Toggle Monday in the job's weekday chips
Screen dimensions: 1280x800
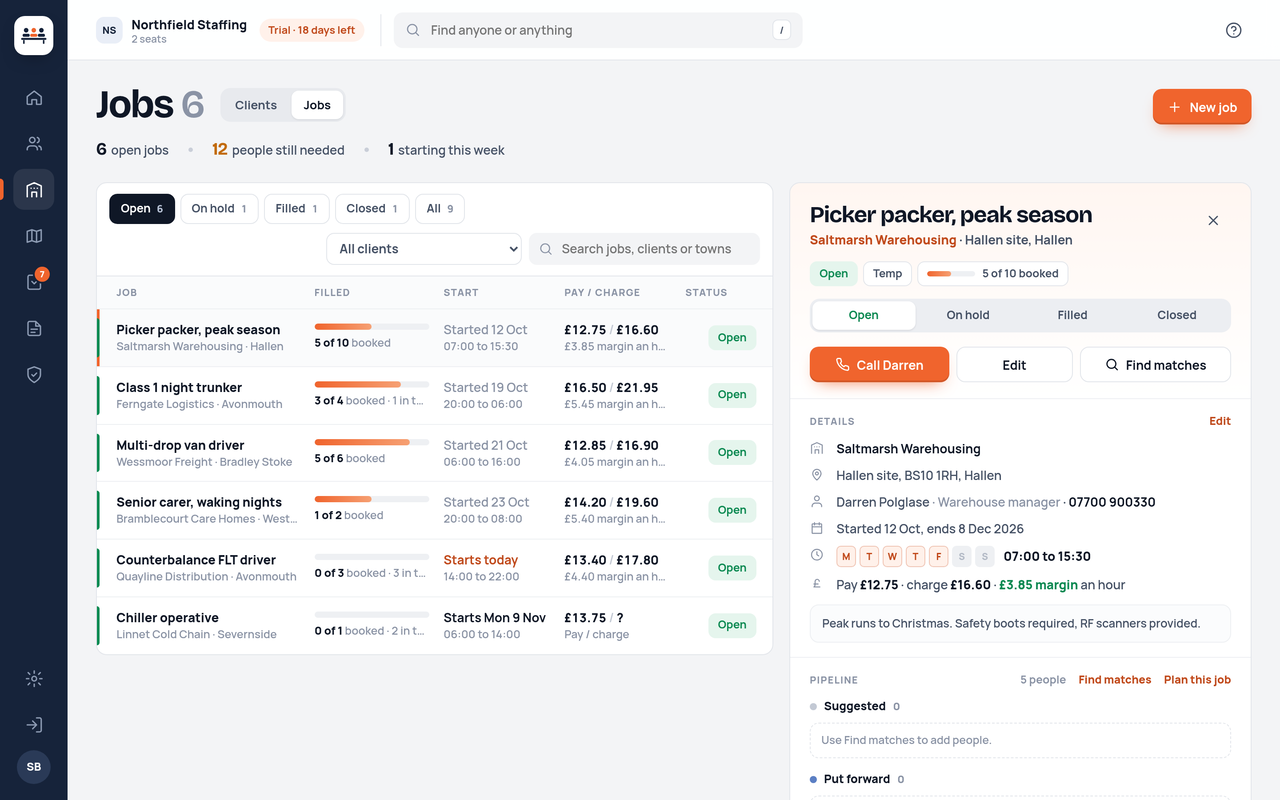coord(847,556)
